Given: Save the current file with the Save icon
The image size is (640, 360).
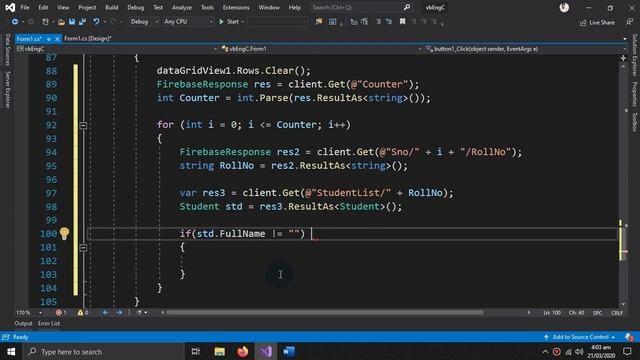Looking at the screenshot, I should (72, 22).
